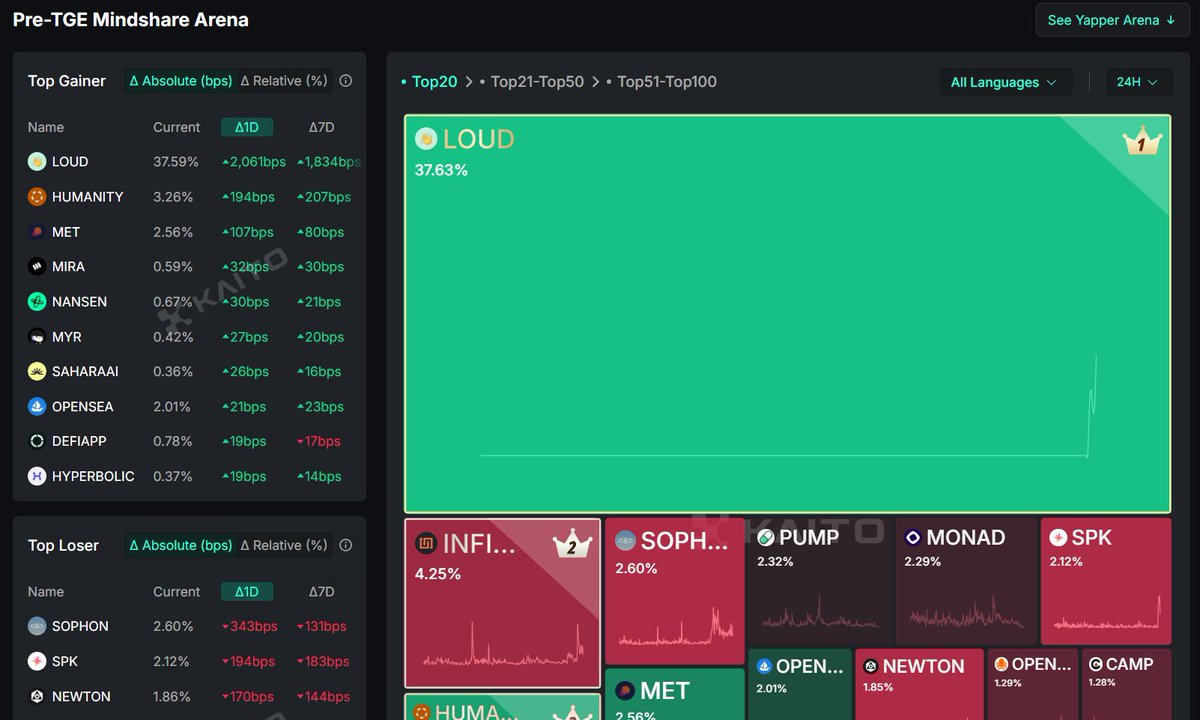1200x720 pixels.
Task: Click See Yapper Arena button
Action: (x=1112, y=20)
